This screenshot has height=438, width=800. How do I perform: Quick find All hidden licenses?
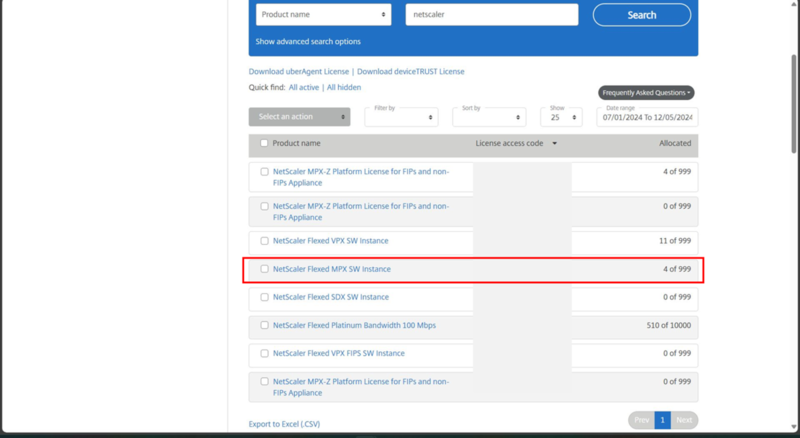(x=344, y=87)
